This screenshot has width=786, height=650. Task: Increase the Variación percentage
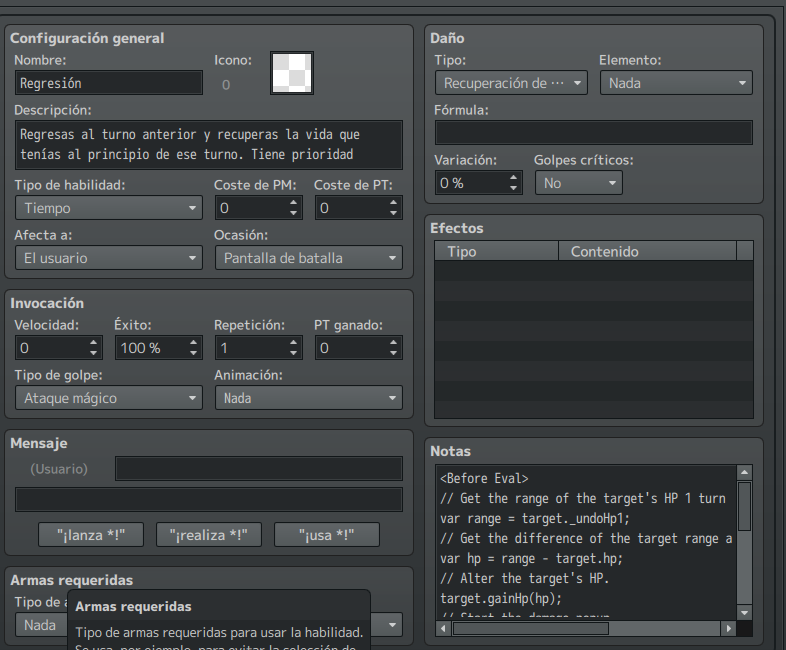coord(513,177)
